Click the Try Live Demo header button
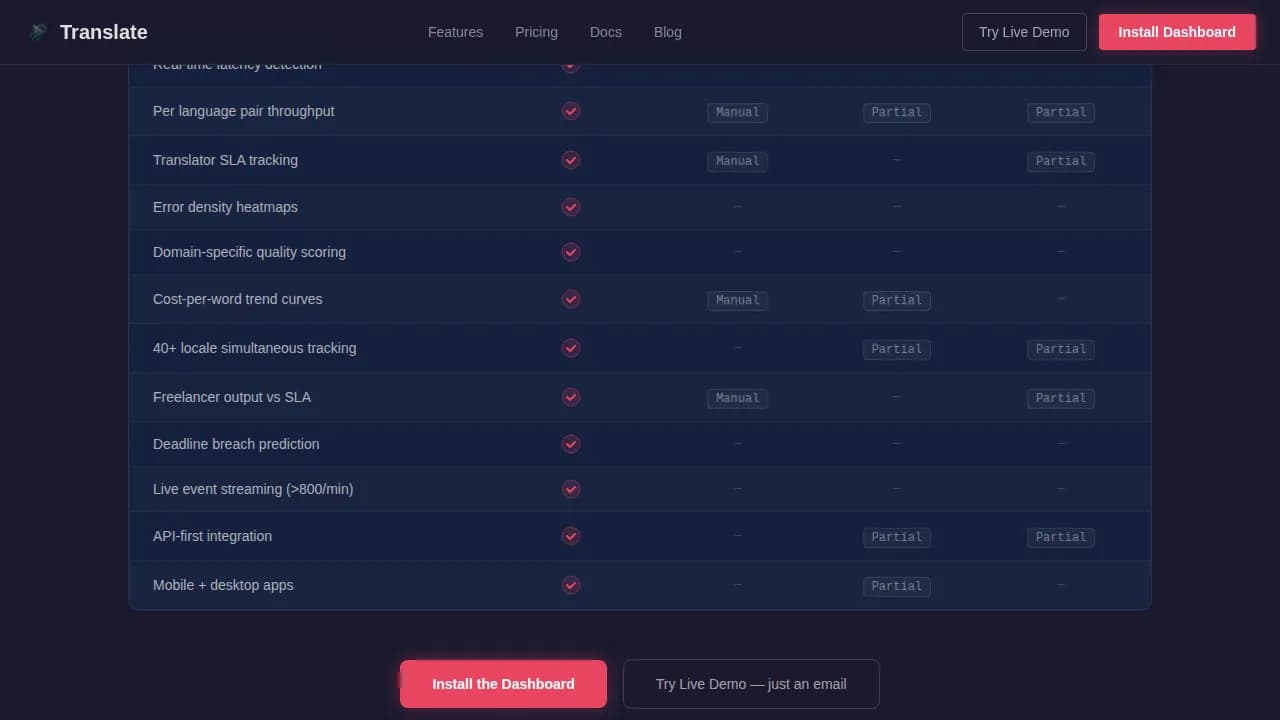Screen dimensions: 1280x720 pos(1024,32)
